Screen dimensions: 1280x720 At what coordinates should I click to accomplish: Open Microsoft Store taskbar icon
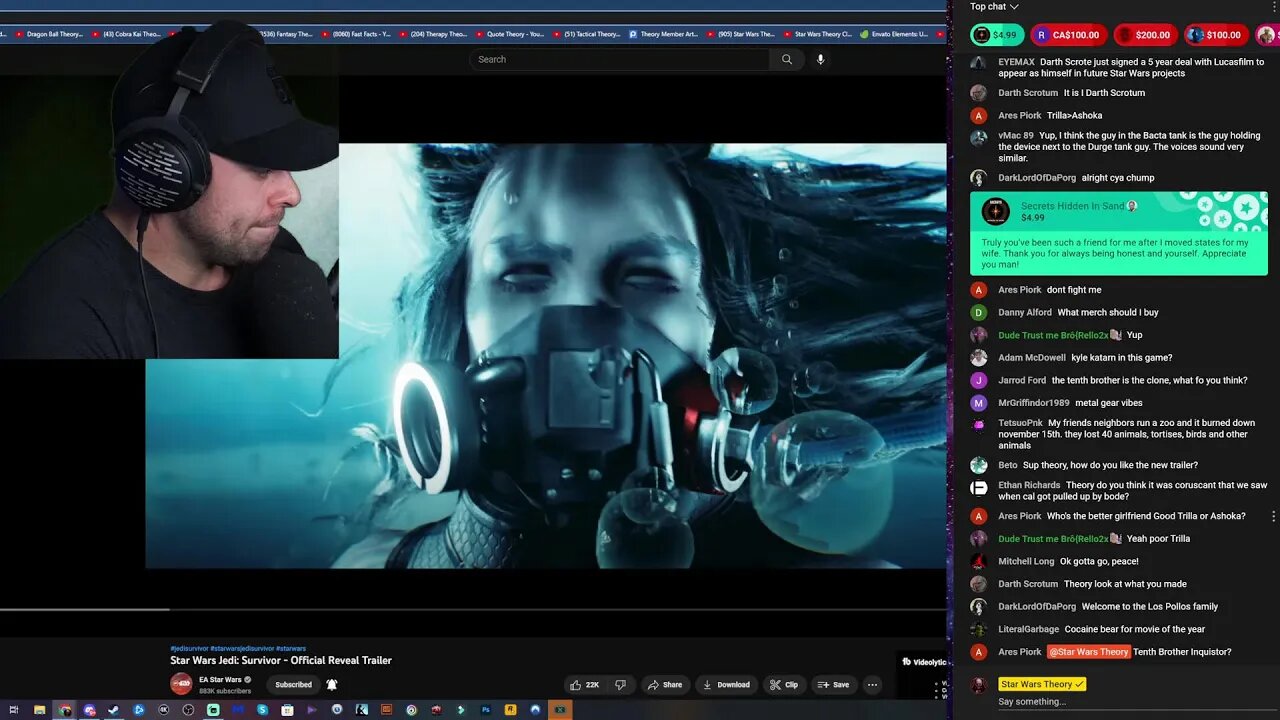pyautogui.click(x=287, y=710)
